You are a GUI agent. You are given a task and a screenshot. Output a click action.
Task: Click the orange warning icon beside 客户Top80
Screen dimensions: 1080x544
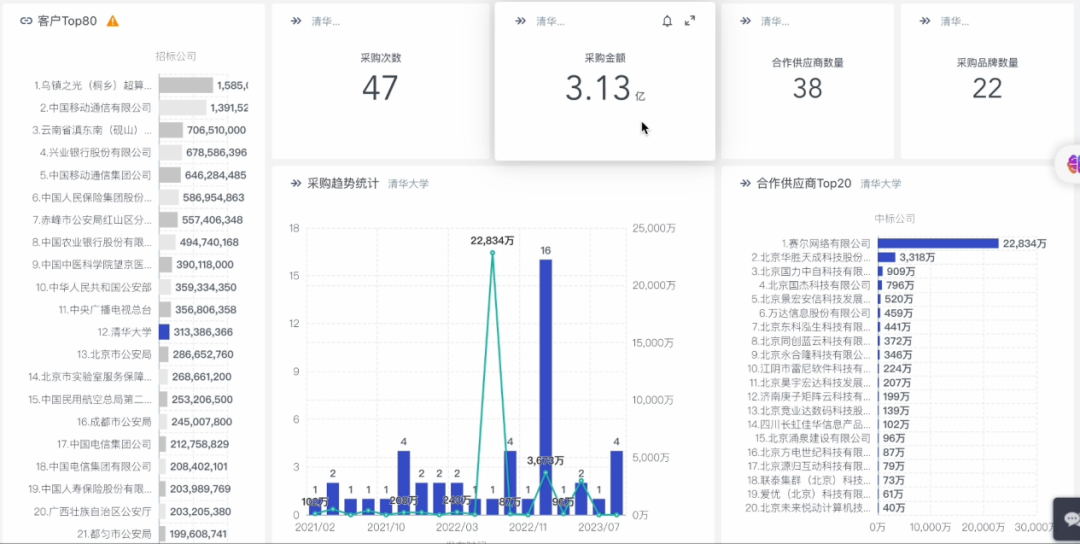coord(113,21)
